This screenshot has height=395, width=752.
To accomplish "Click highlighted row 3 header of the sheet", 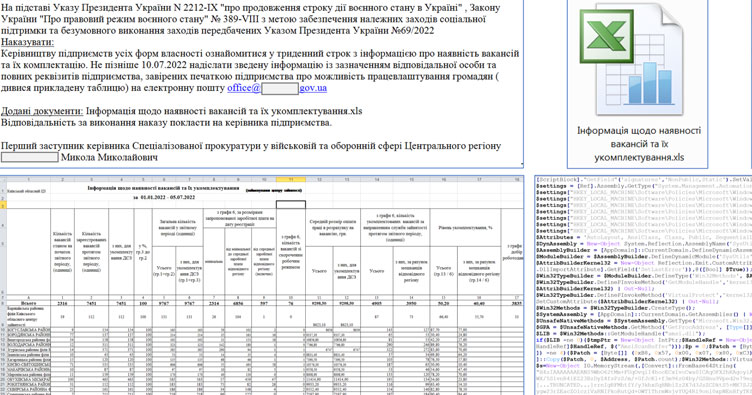I will [x=2, y=205].
